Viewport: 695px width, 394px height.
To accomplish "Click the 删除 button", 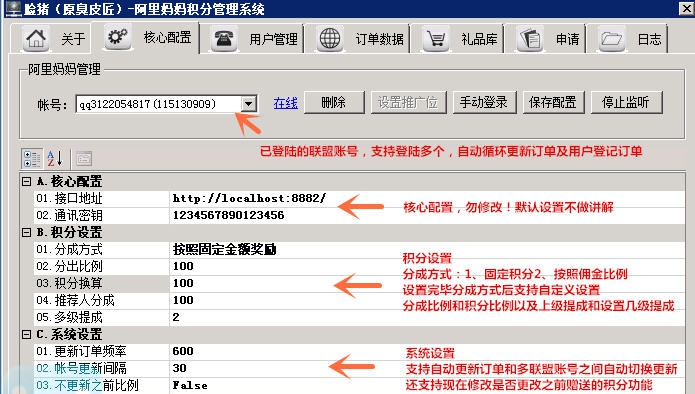I will point(334,102).
